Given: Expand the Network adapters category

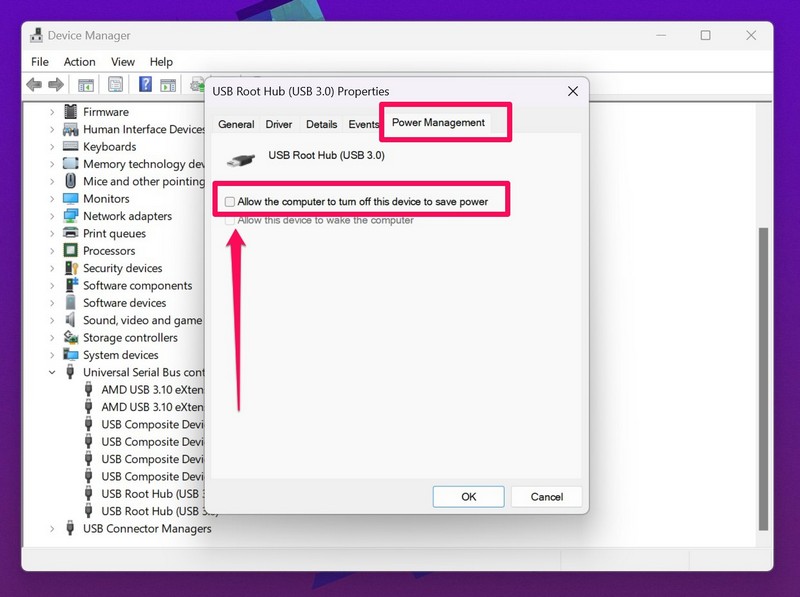Looking at the screenshot, I should click(x=52, y=216).
